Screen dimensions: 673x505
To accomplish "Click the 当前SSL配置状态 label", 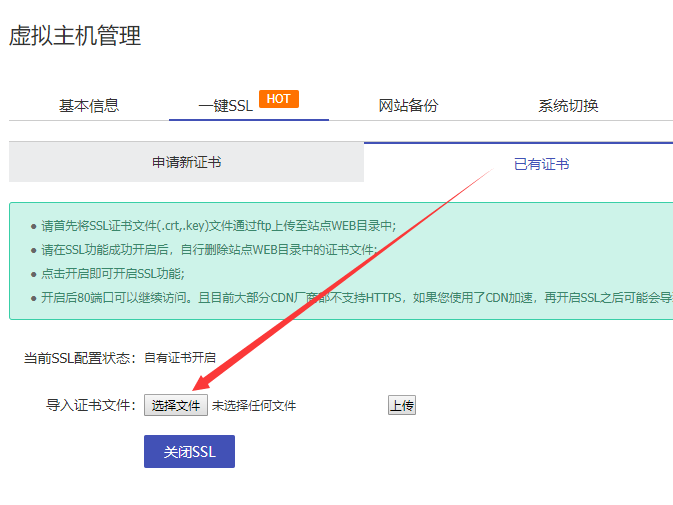I will tap(80, 358).
